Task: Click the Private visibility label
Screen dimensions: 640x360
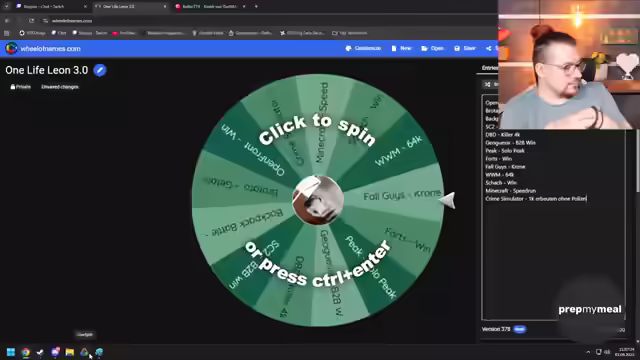Action: coord(20,87)
